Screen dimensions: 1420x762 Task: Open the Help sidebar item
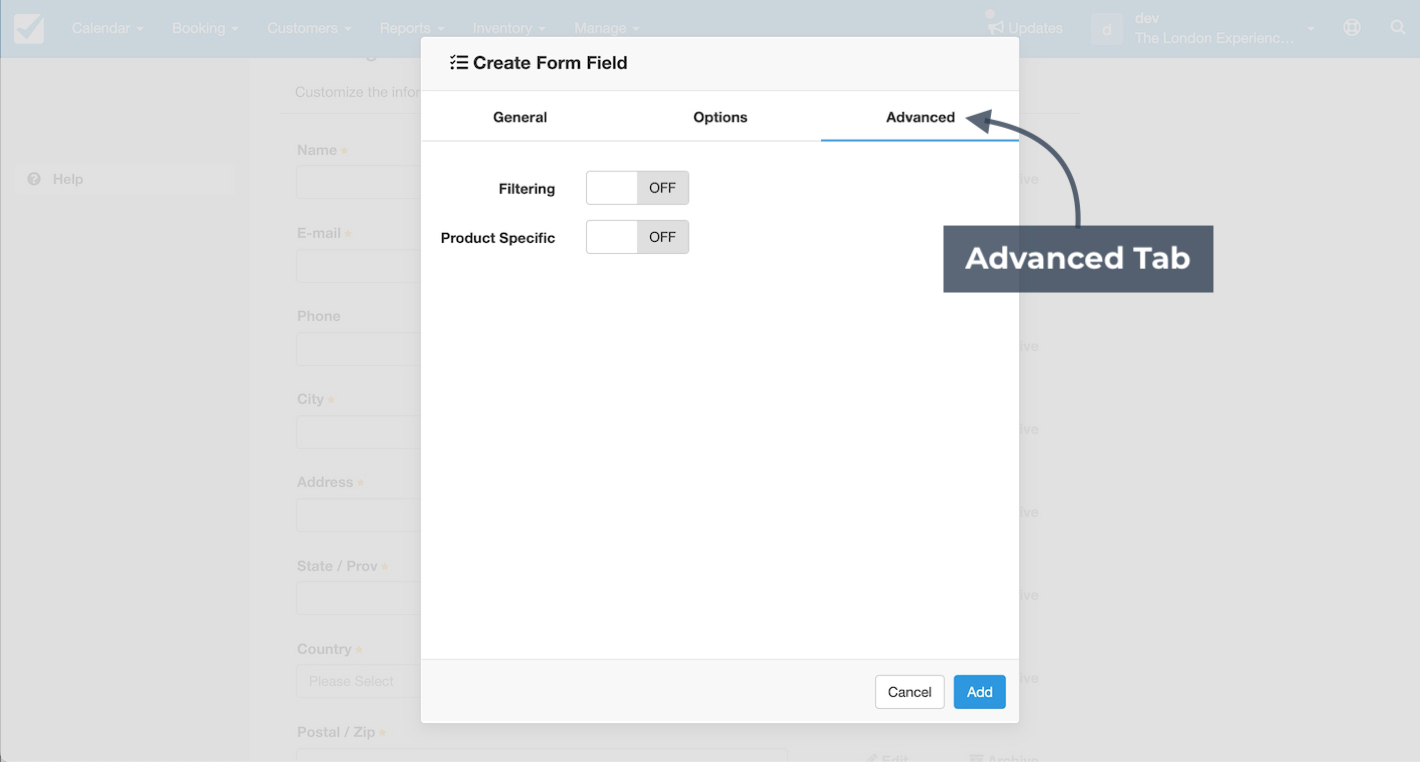click(x=125, y=179)
